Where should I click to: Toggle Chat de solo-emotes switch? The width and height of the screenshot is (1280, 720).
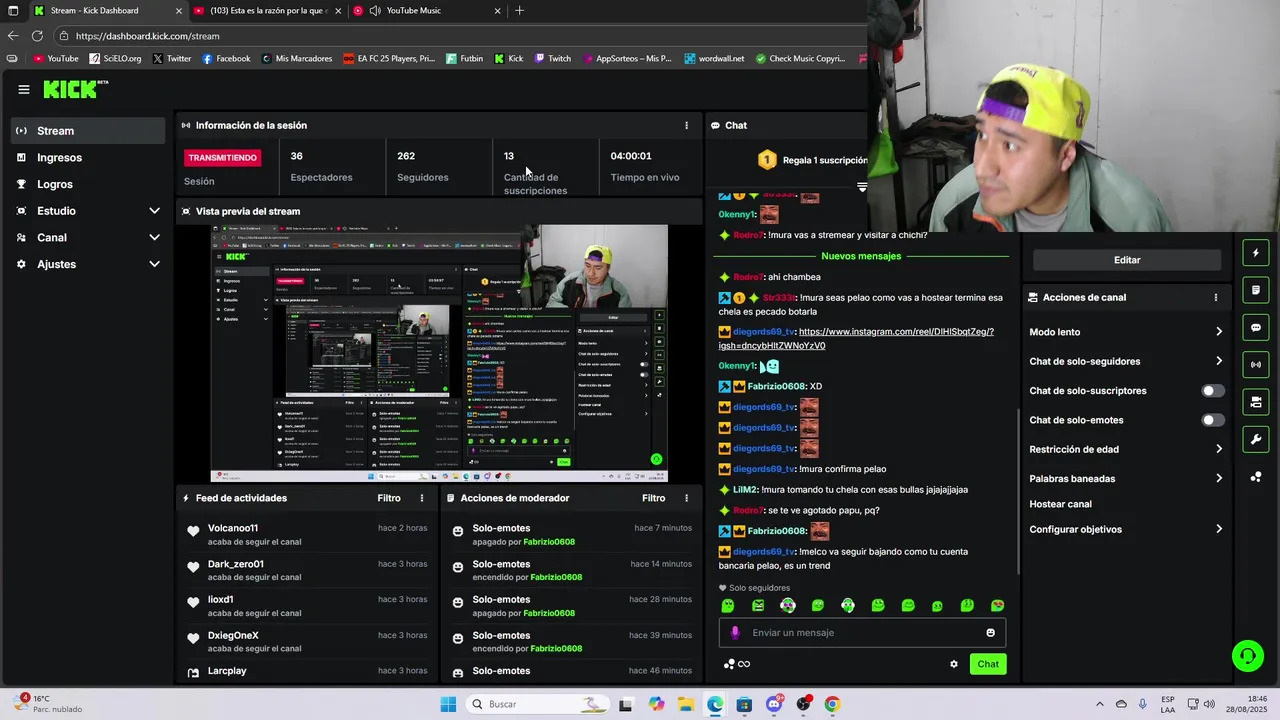click(1212, 420)
